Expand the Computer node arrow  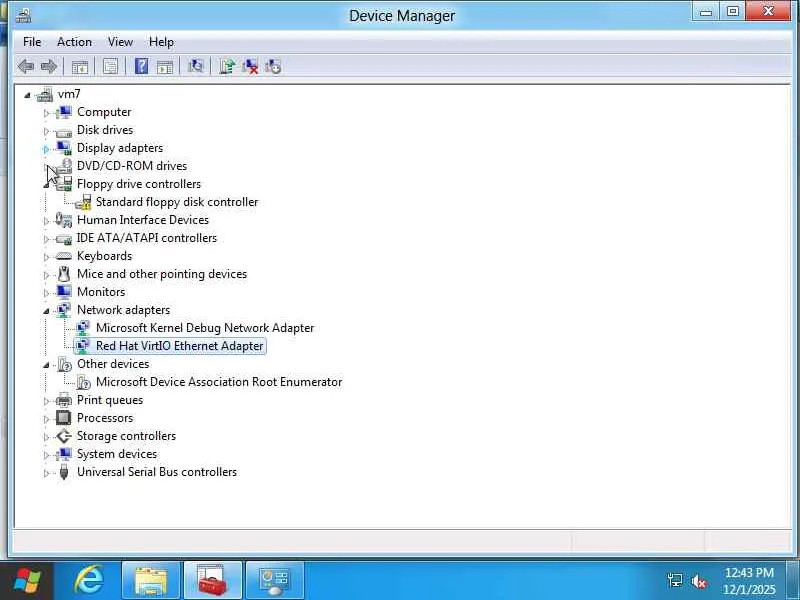(46, 113)
